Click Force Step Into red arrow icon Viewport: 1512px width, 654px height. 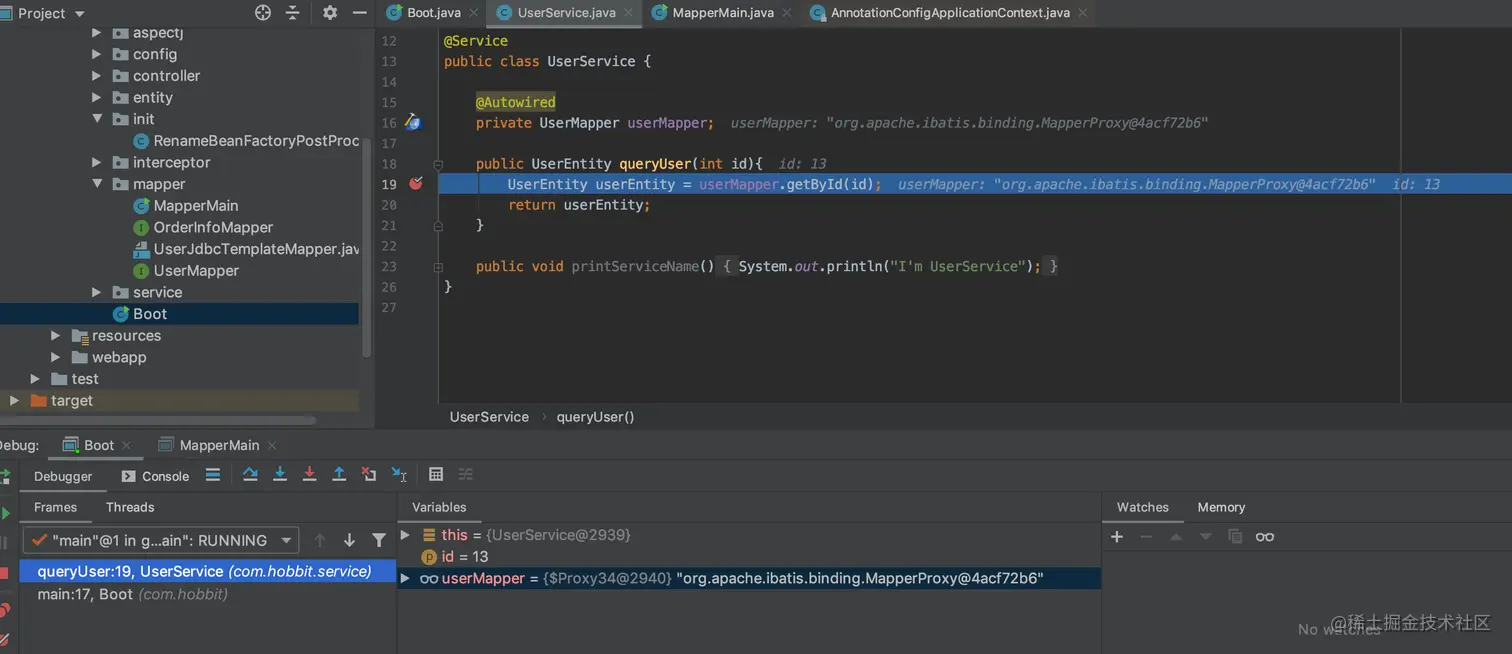point(309,475)
